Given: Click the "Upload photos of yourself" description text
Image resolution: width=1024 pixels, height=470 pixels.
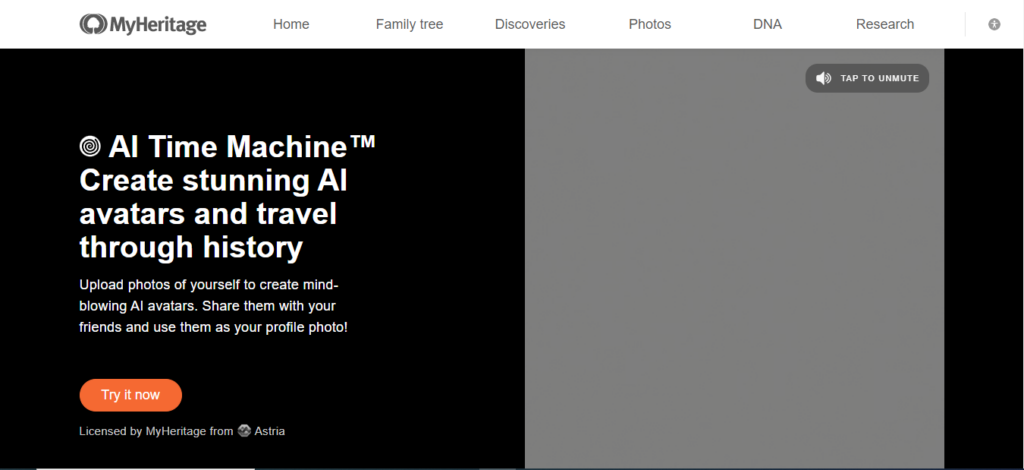Looking at the screenshot, I should (x=213, y=304).
